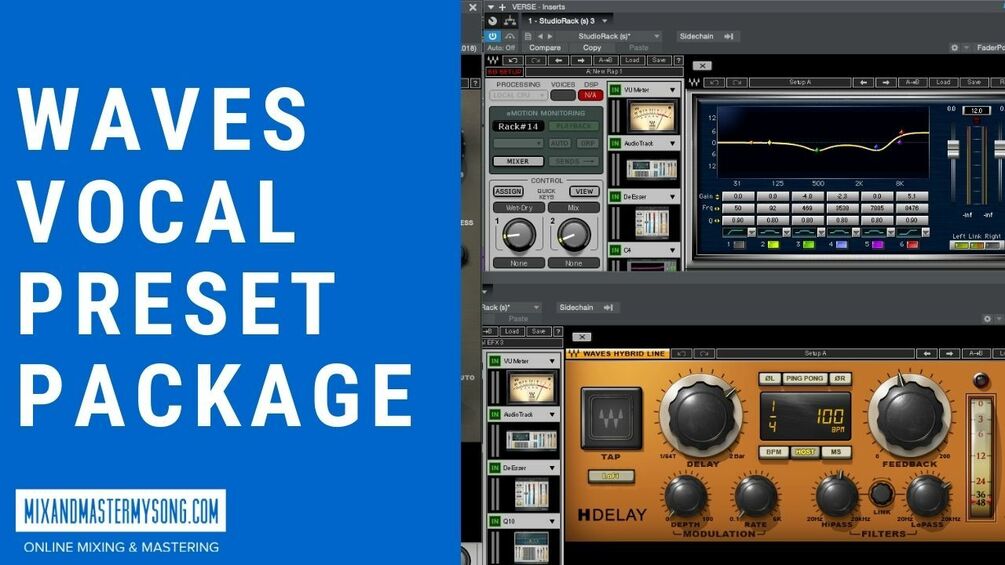Screen dimensions: 1005x565
Task: Click A→B button in StudioRack toolbar
Action: click(606, 60)
